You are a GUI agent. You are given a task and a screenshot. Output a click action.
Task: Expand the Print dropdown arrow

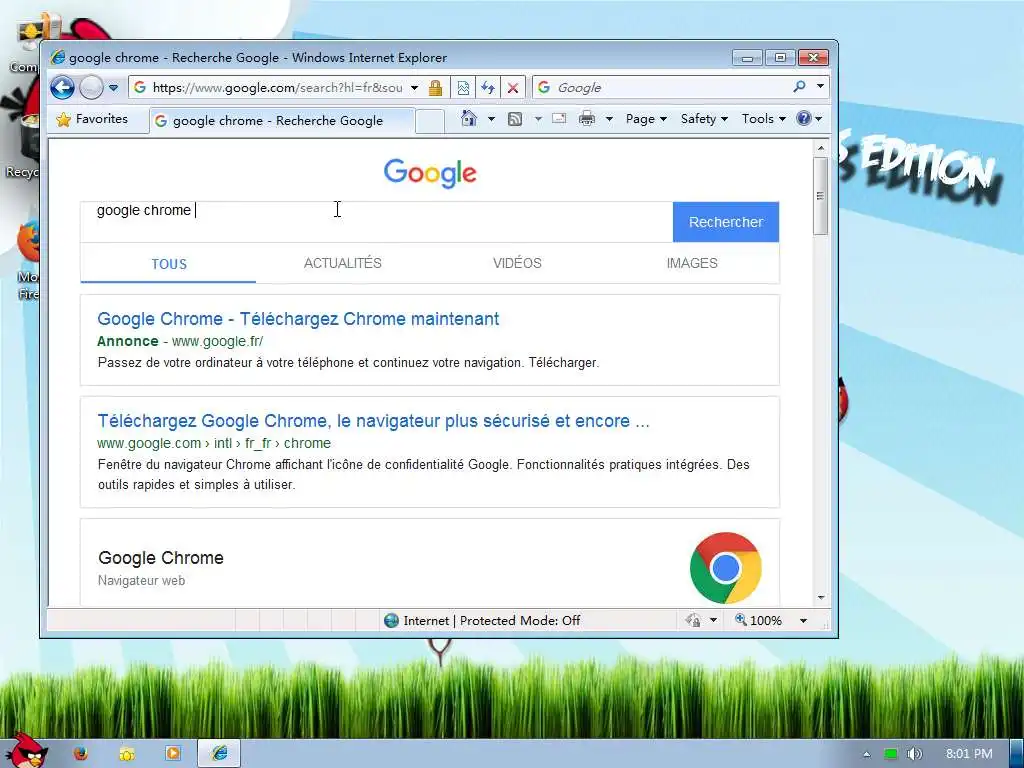tap(609, 119)
